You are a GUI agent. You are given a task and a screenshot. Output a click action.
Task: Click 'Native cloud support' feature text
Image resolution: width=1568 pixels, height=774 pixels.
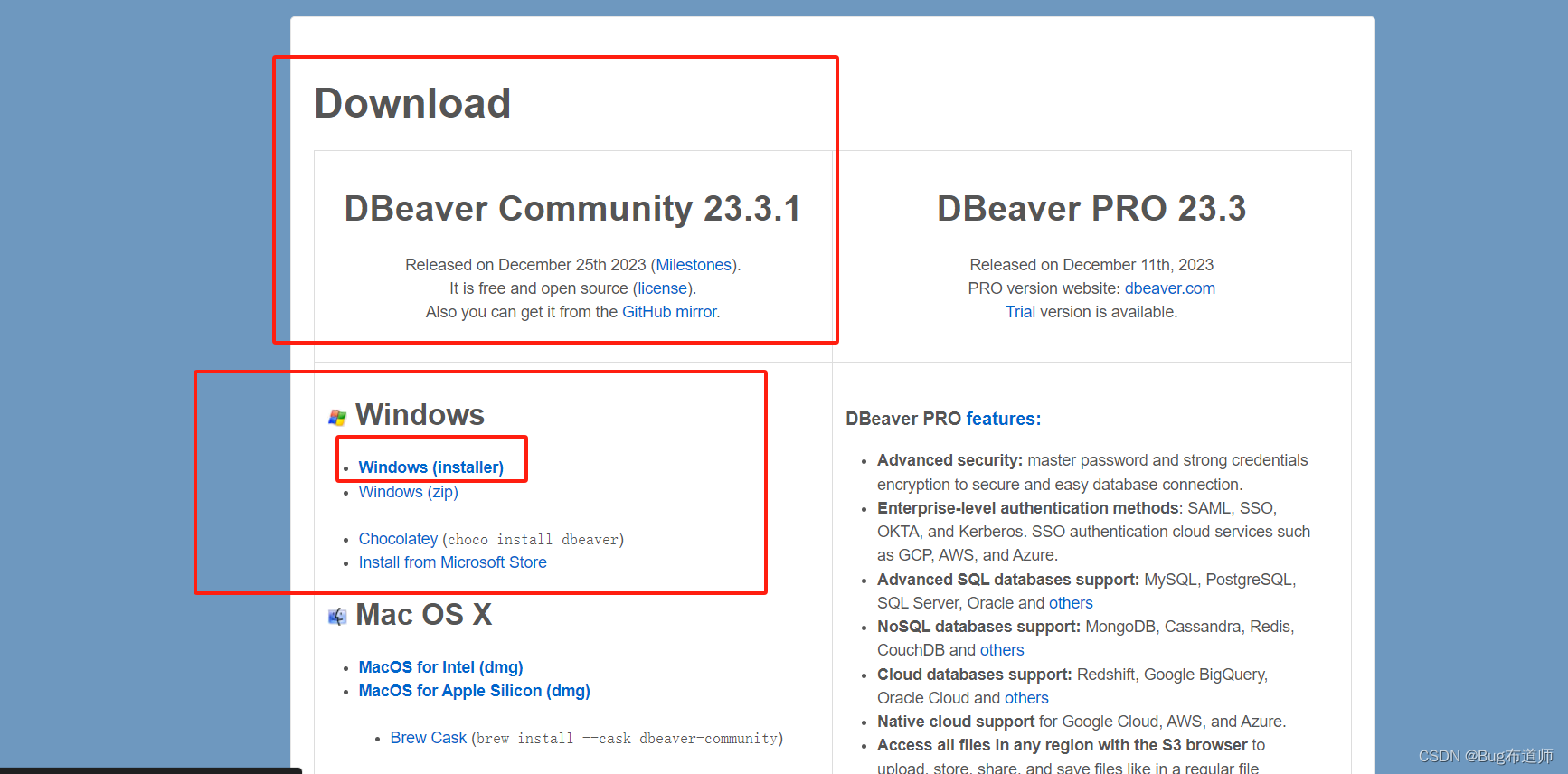[x=956, y=722]
